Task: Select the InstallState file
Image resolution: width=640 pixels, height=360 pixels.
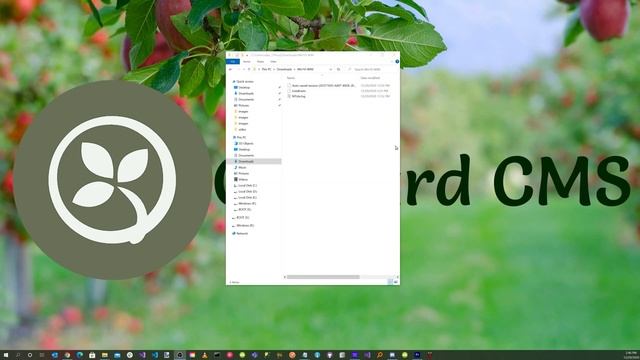Action: coord(299,91)
